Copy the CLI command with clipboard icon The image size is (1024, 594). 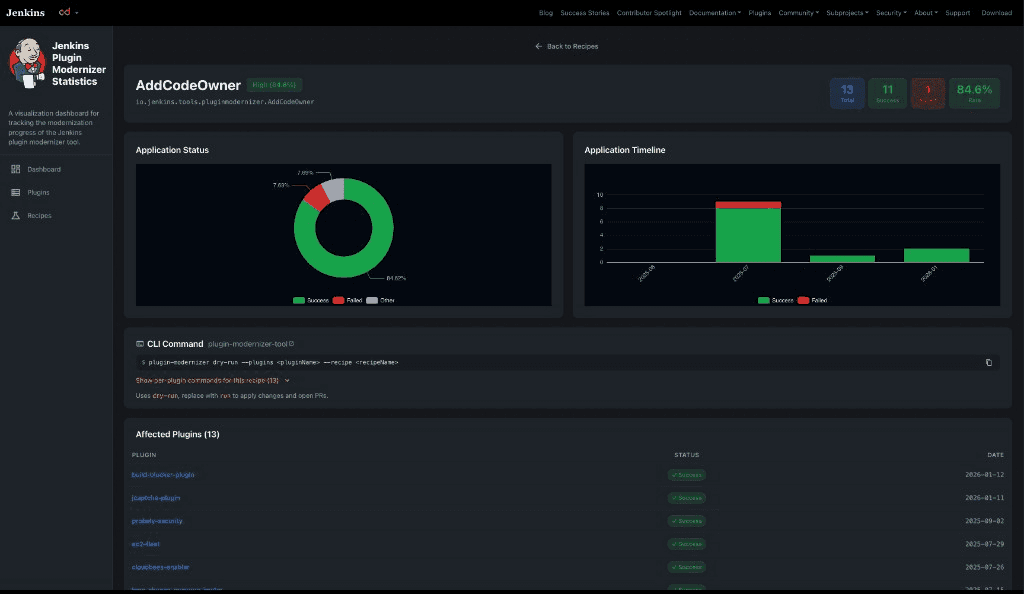pyautogui.click(x=989, y=362)
